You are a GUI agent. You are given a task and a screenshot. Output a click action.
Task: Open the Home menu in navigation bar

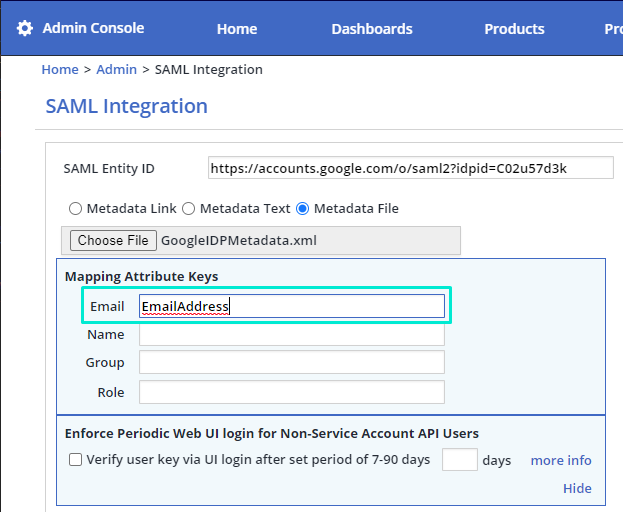(x=237, y=29)
